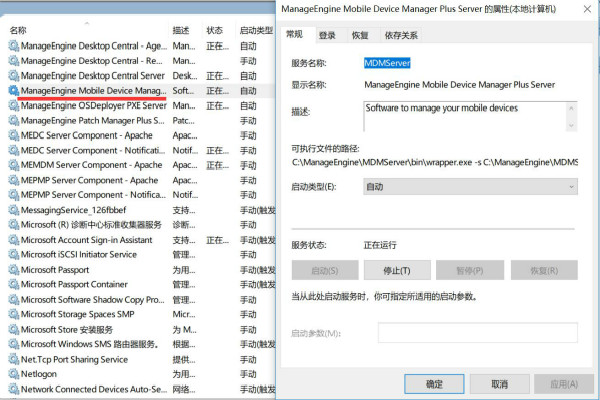This screenshot has width=600, height=400.
Task: Click the 启动参数(M) input field
Action: pos(478,333)
